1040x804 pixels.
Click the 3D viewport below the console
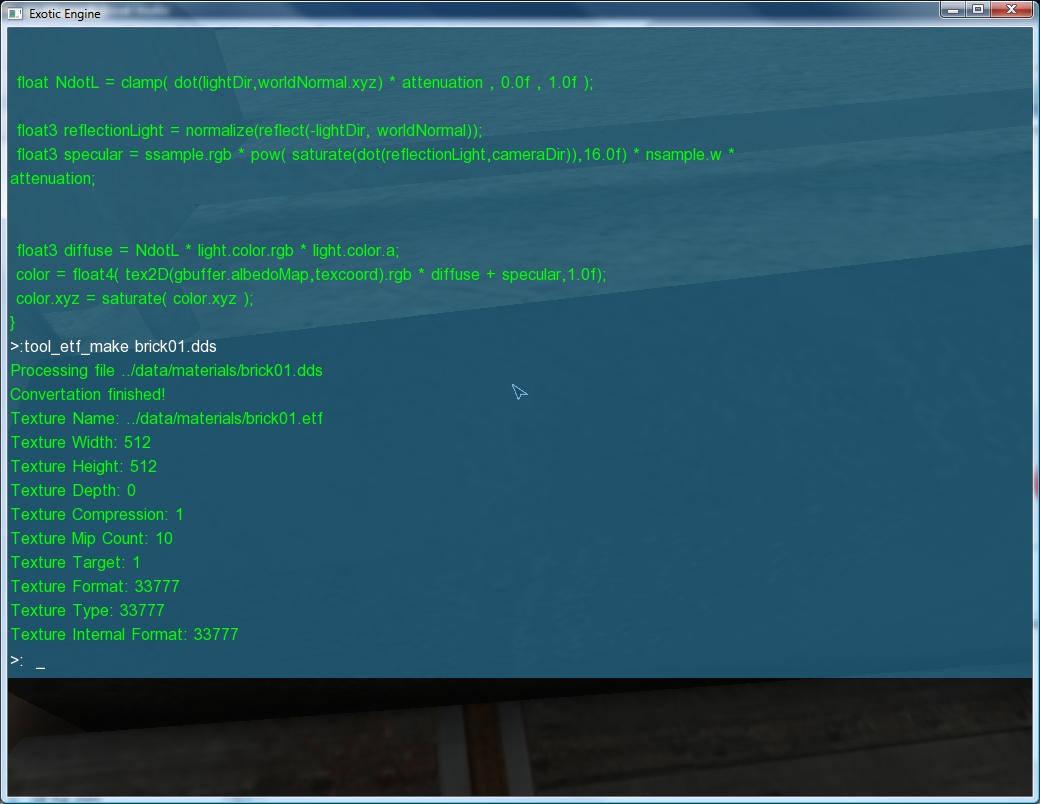pyautogui.click(x=520, y=740)
